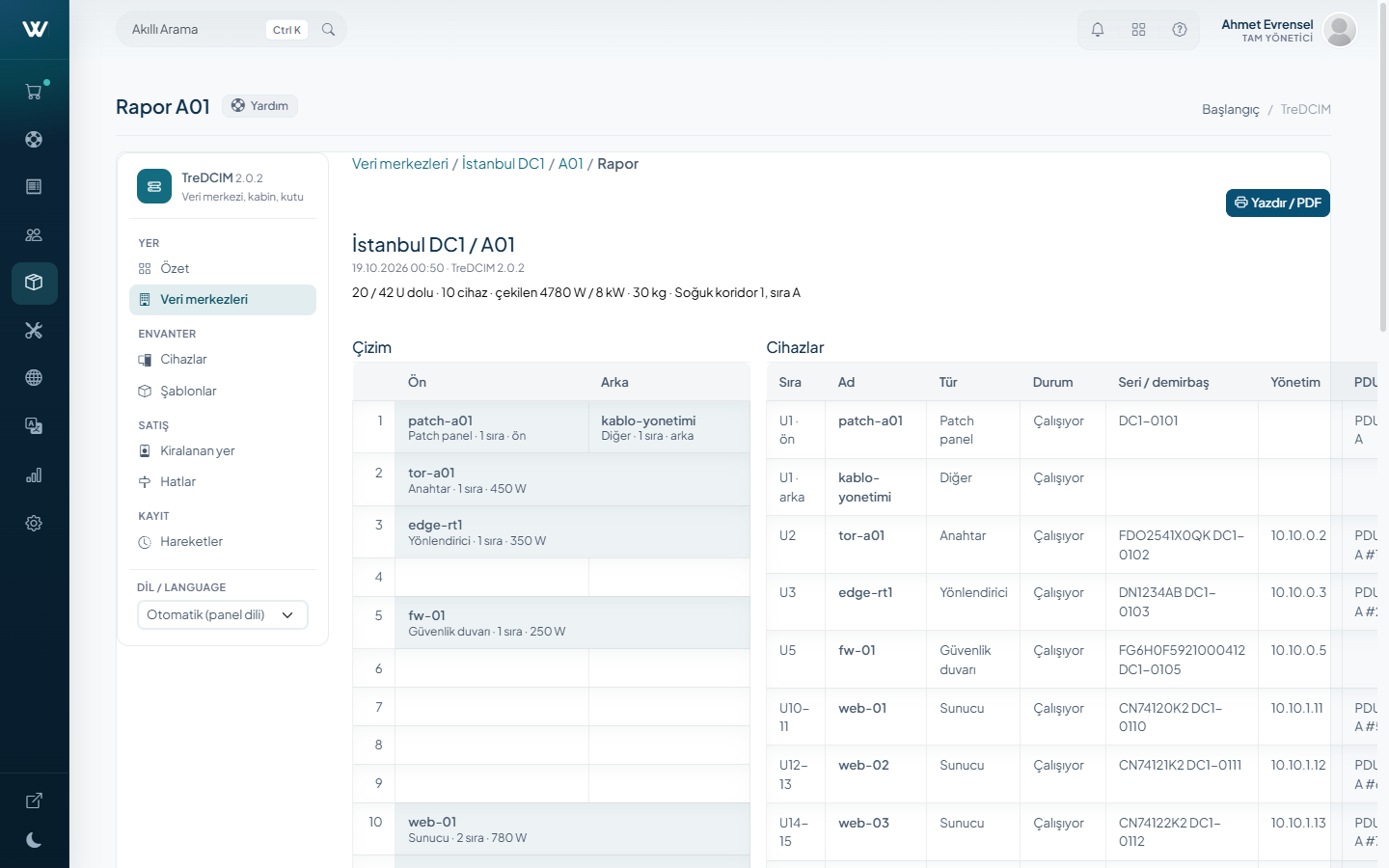
Task: Click the tor-a01 device name in table
Action: point(861,535)
